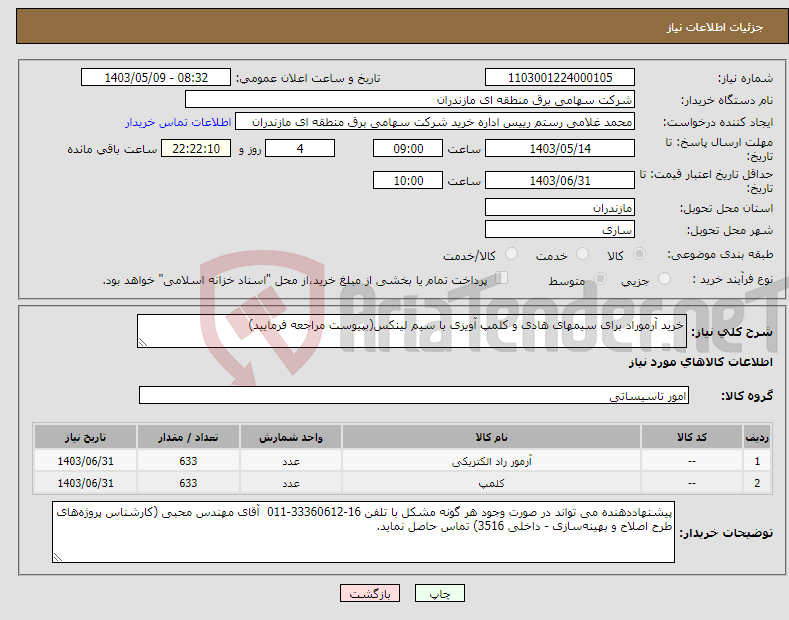The width and height of the screenshot is (789, 620).
Task: Click the price validity date 1403/06/31 field
Action: 560,180
